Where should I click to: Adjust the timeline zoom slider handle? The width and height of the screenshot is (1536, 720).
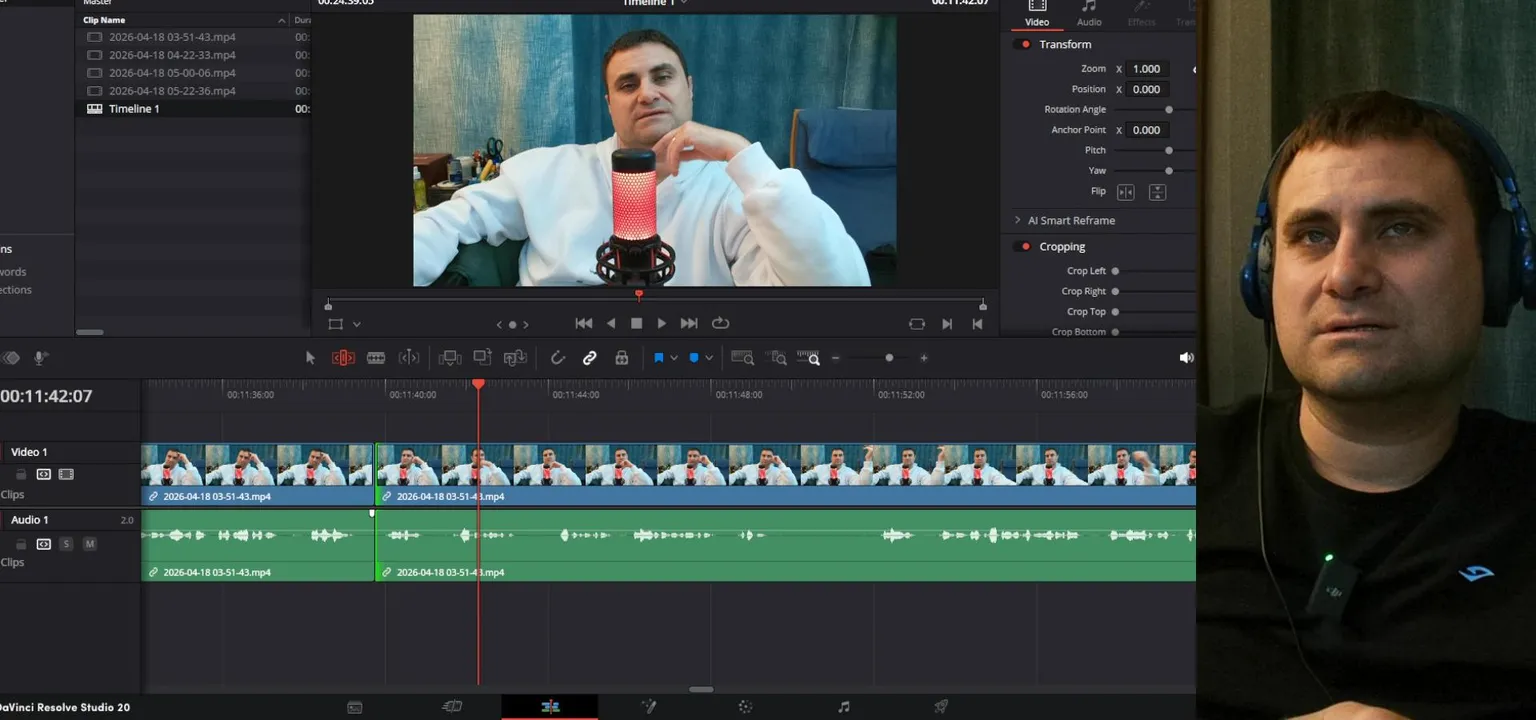[889, 358]
